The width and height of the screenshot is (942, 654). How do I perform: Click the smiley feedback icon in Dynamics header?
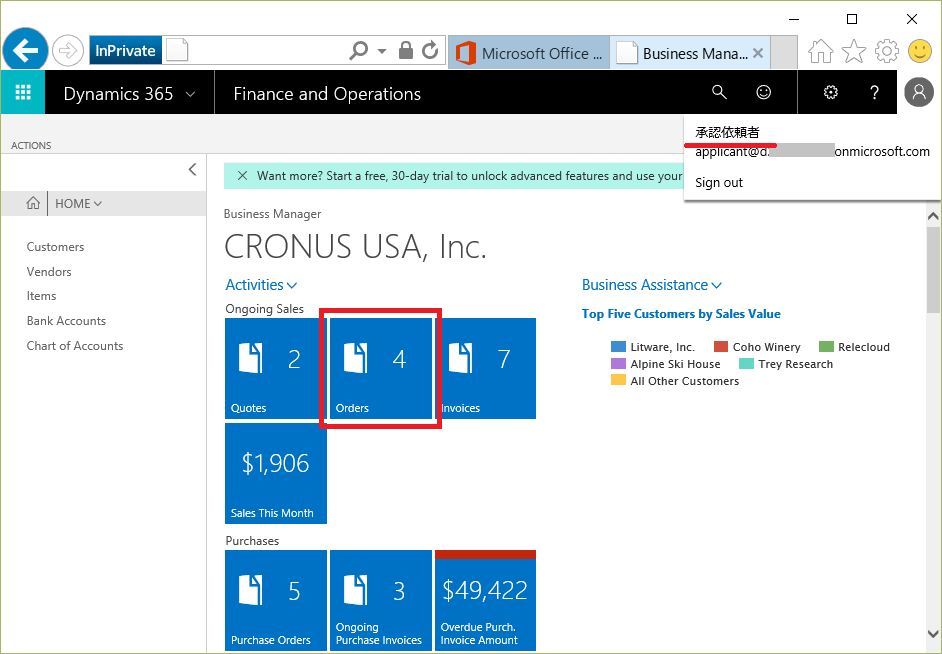(764, 92)
